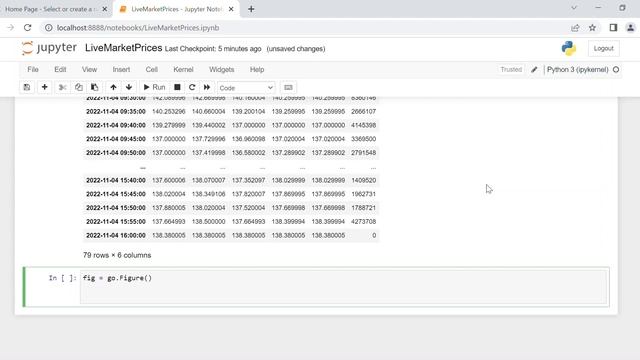Click the 2022-11-04 09:50:00 row index
The width and height of the screenshot is (640, 360).
pyautogui.click(x=116, y=153)
